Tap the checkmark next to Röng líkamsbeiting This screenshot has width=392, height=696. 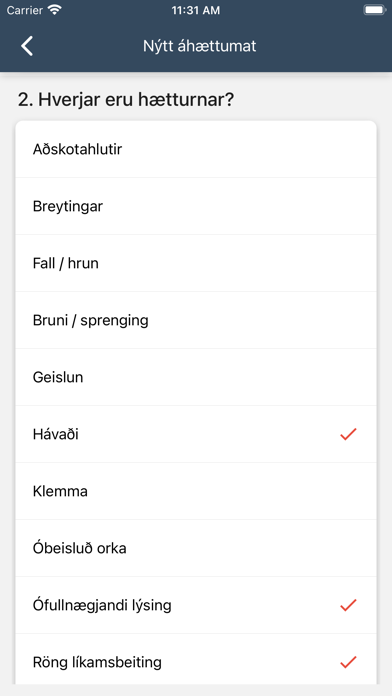click(348, 662)
